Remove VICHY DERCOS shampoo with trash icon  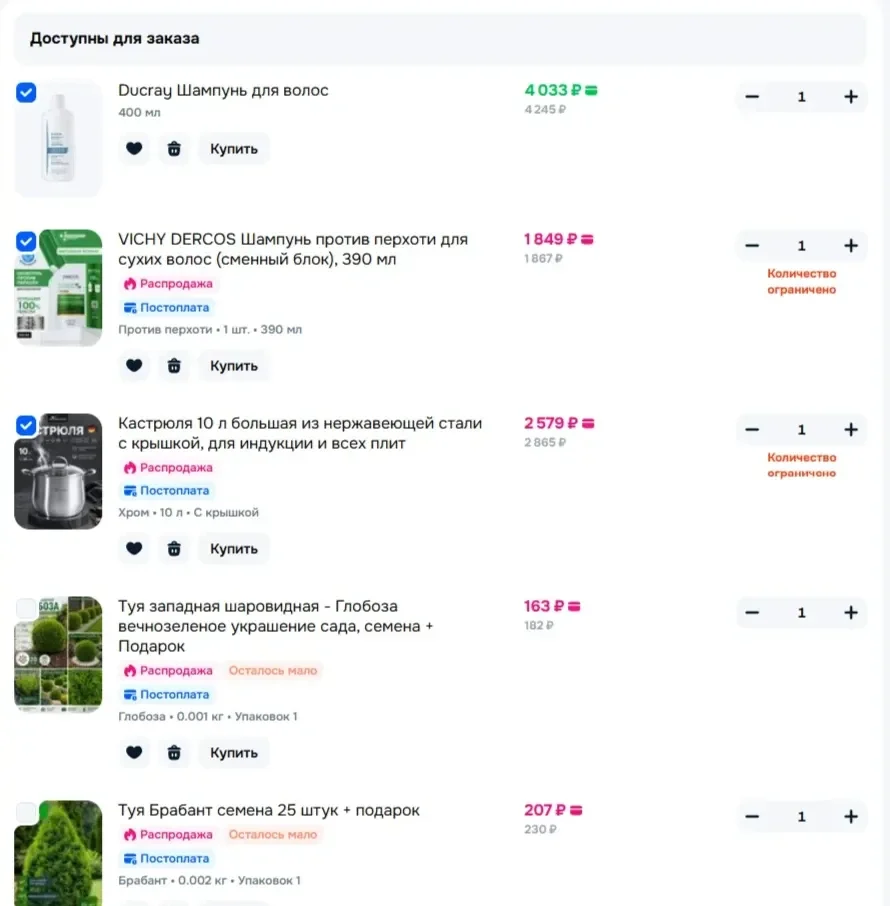[174, 366]
